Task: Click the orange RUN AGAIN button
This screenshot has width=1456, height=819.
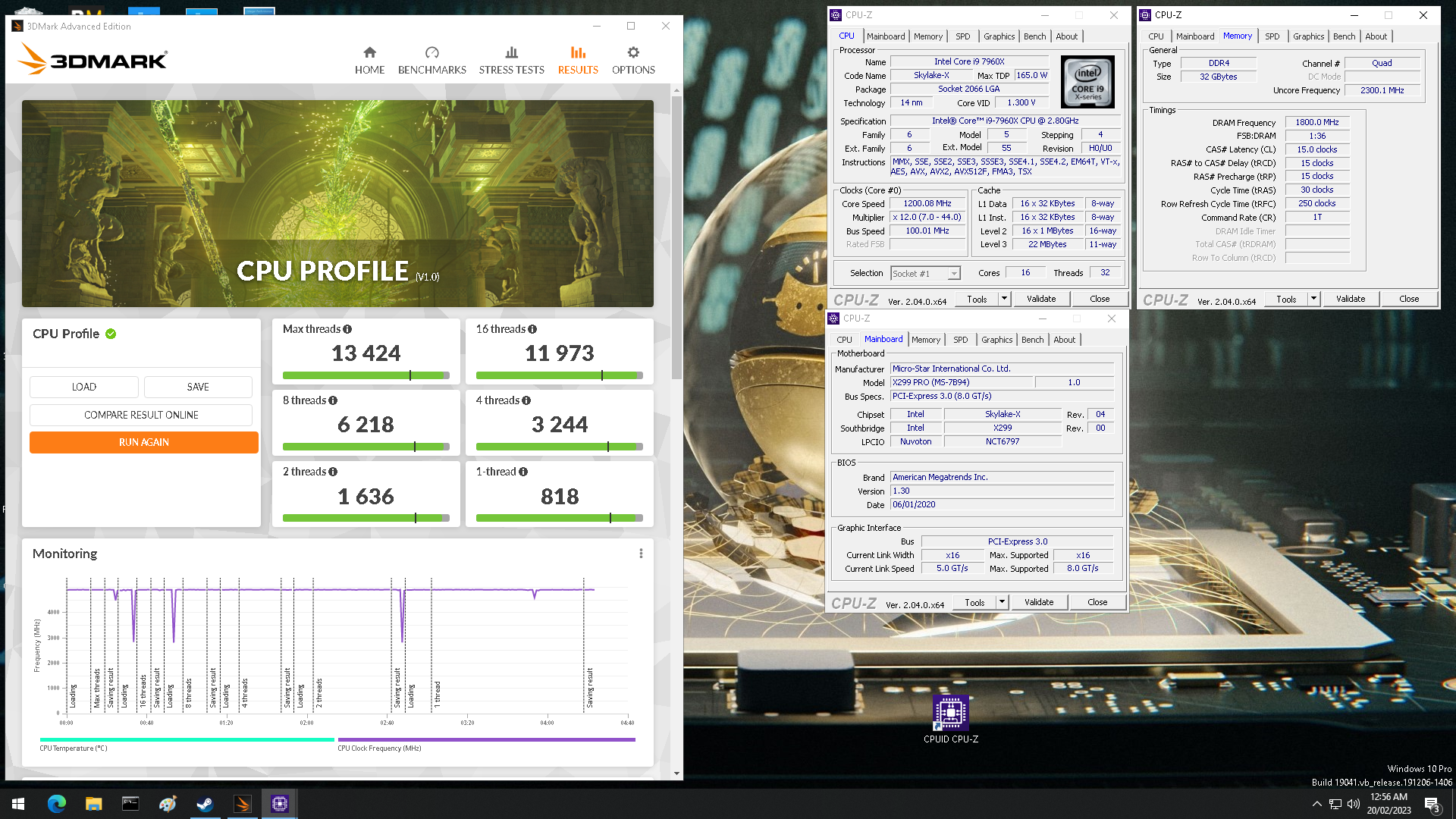Action: click(x=144, y=442)
